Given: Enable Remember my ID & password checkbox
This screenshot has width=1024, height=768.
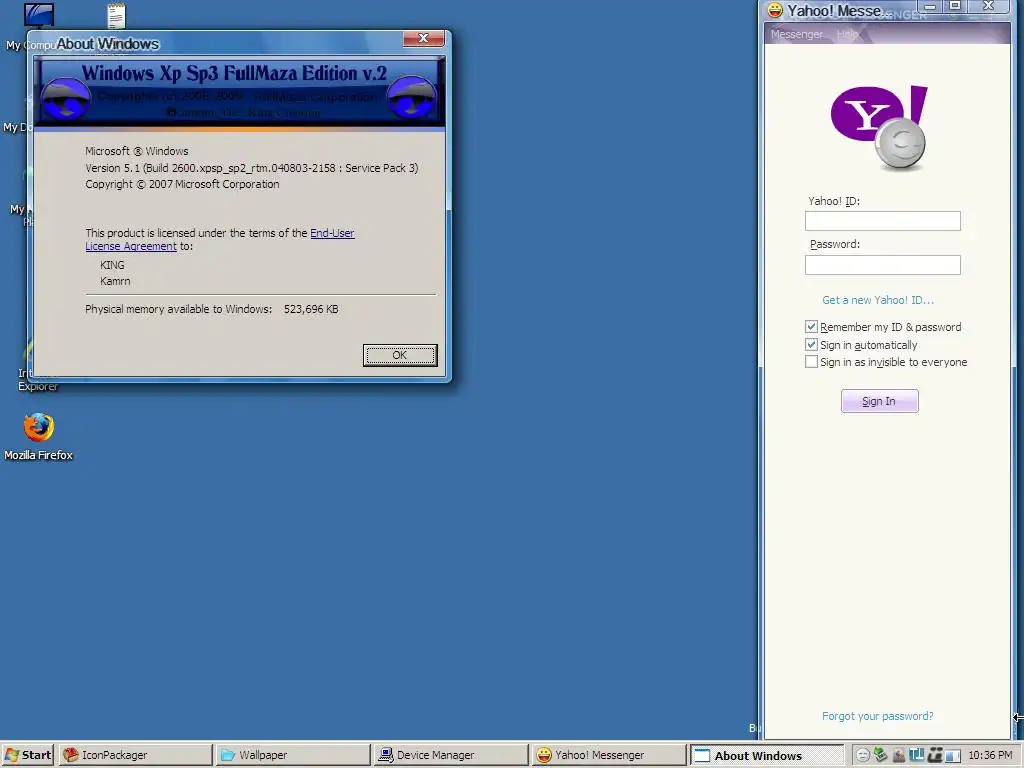Looking at the screenshot, I should [811, 327].
